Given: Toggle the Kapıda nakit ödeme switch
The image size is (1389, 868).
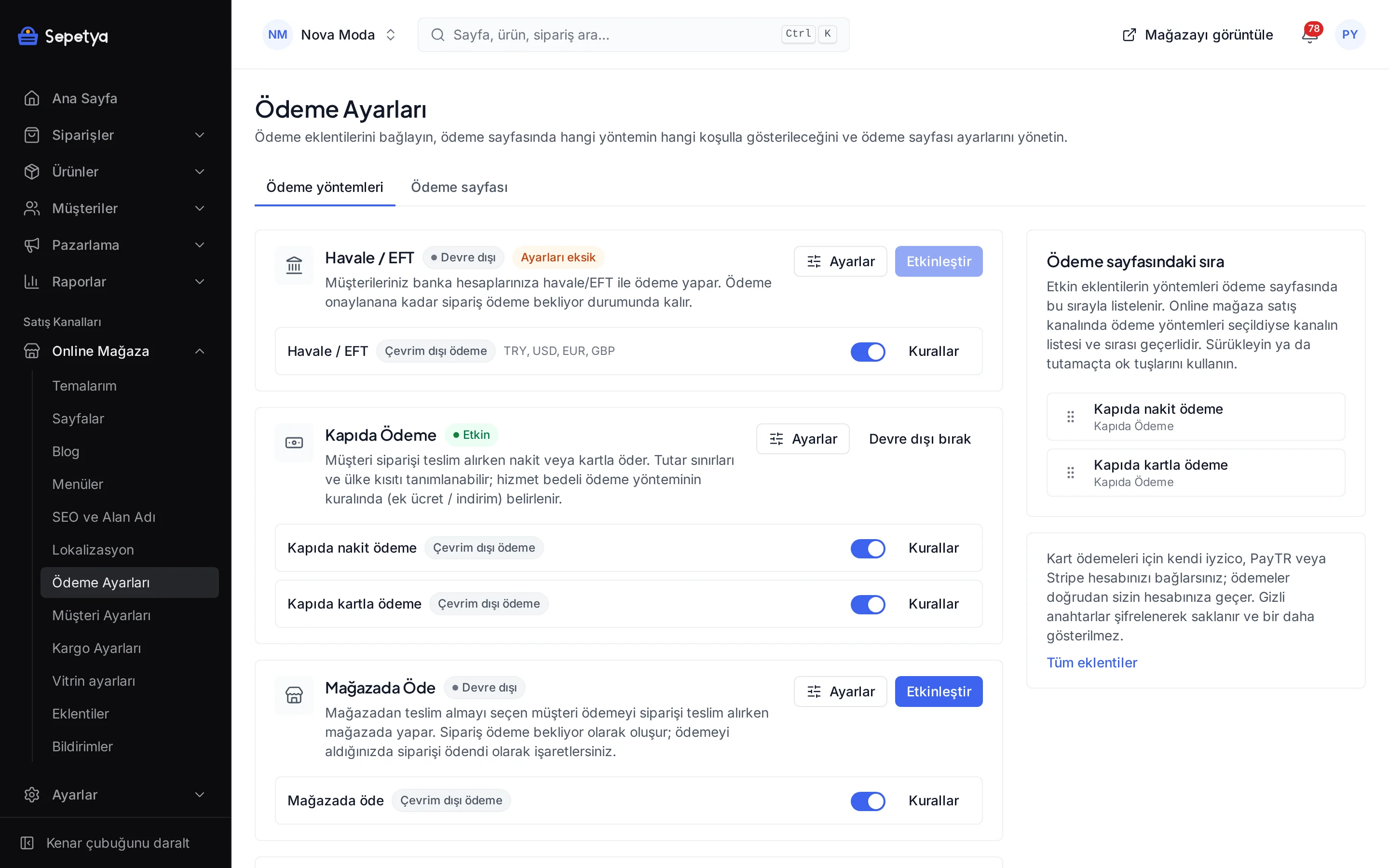Looking at the screenshot, I should [x=868, y=548].
